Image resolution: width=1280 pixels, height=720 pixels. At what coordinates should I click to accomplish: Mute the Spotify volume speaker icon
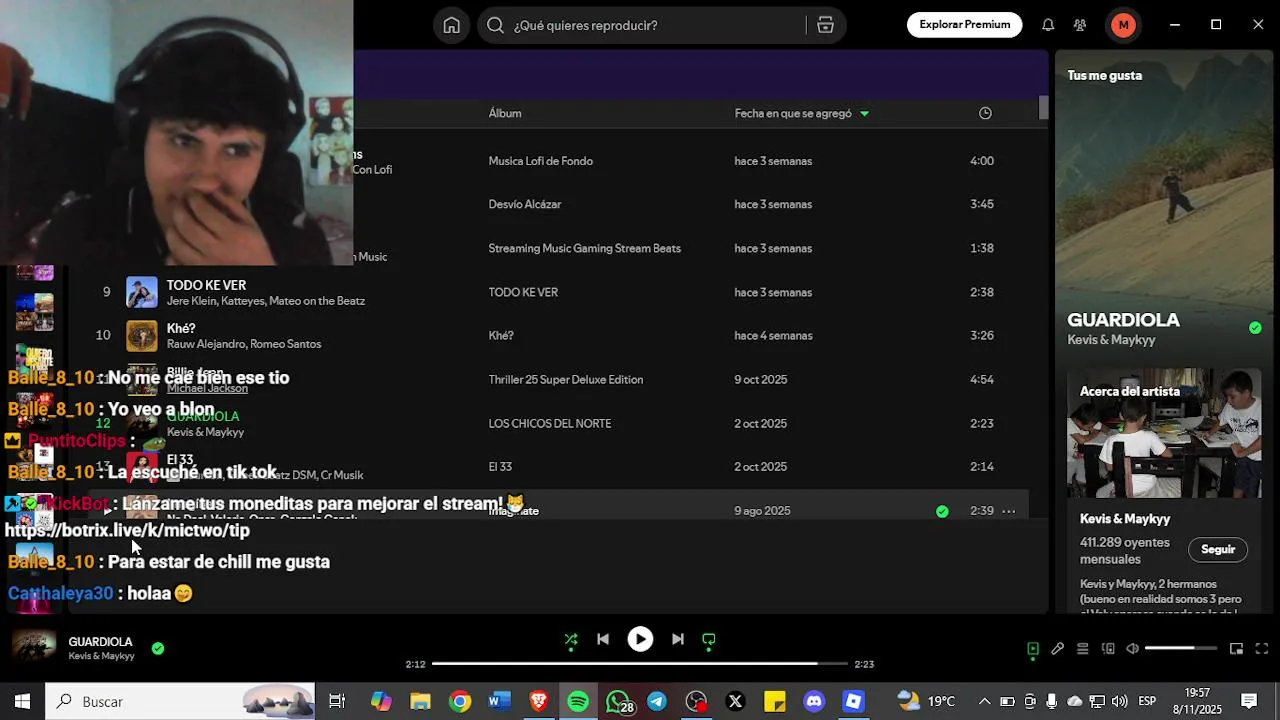point(1132,649)
